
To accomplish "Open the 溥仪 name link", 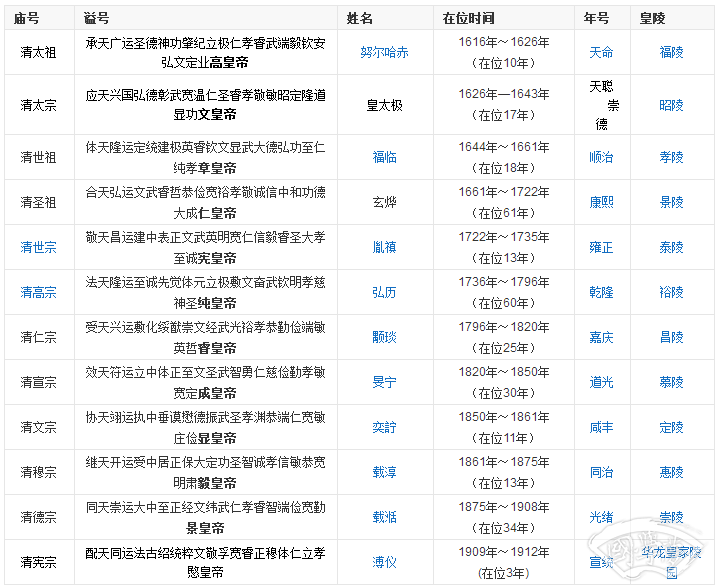I will [x=384, y=562].
